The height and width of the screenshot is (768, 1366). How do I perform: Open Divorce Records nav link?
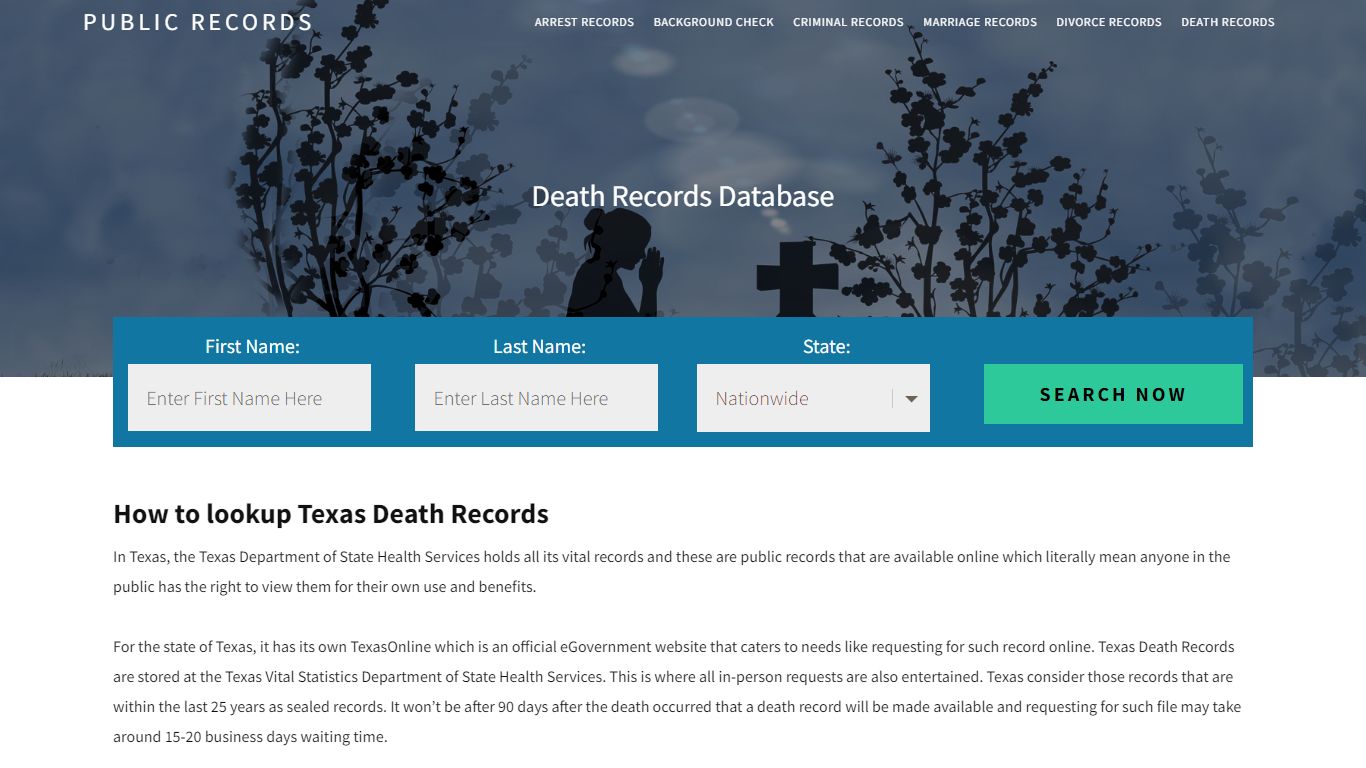pyautogui.click(x=1109, y=22)
